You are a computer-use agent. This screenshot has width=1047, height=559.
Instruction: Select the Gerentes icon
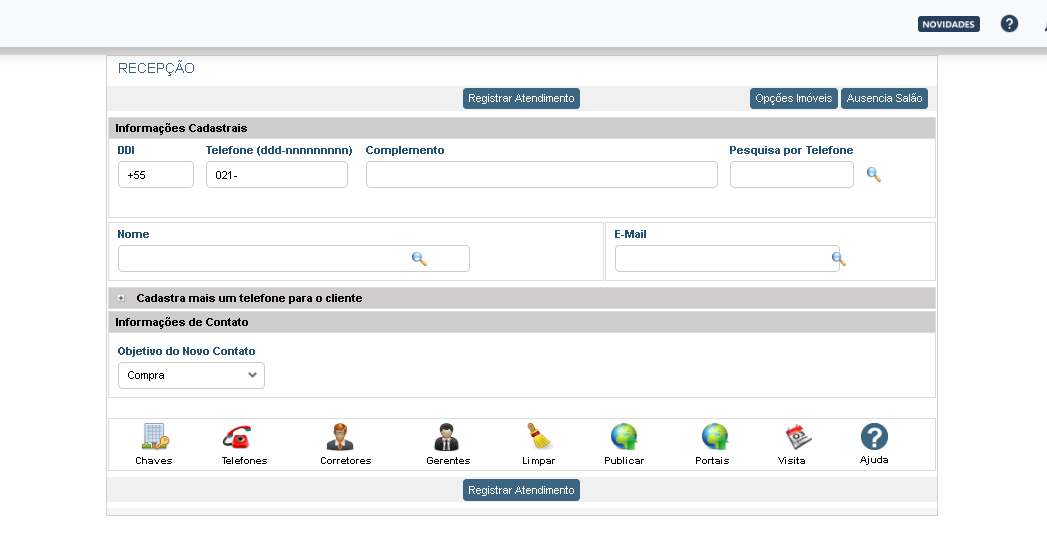pyautogui.click(x=445, y=437)
